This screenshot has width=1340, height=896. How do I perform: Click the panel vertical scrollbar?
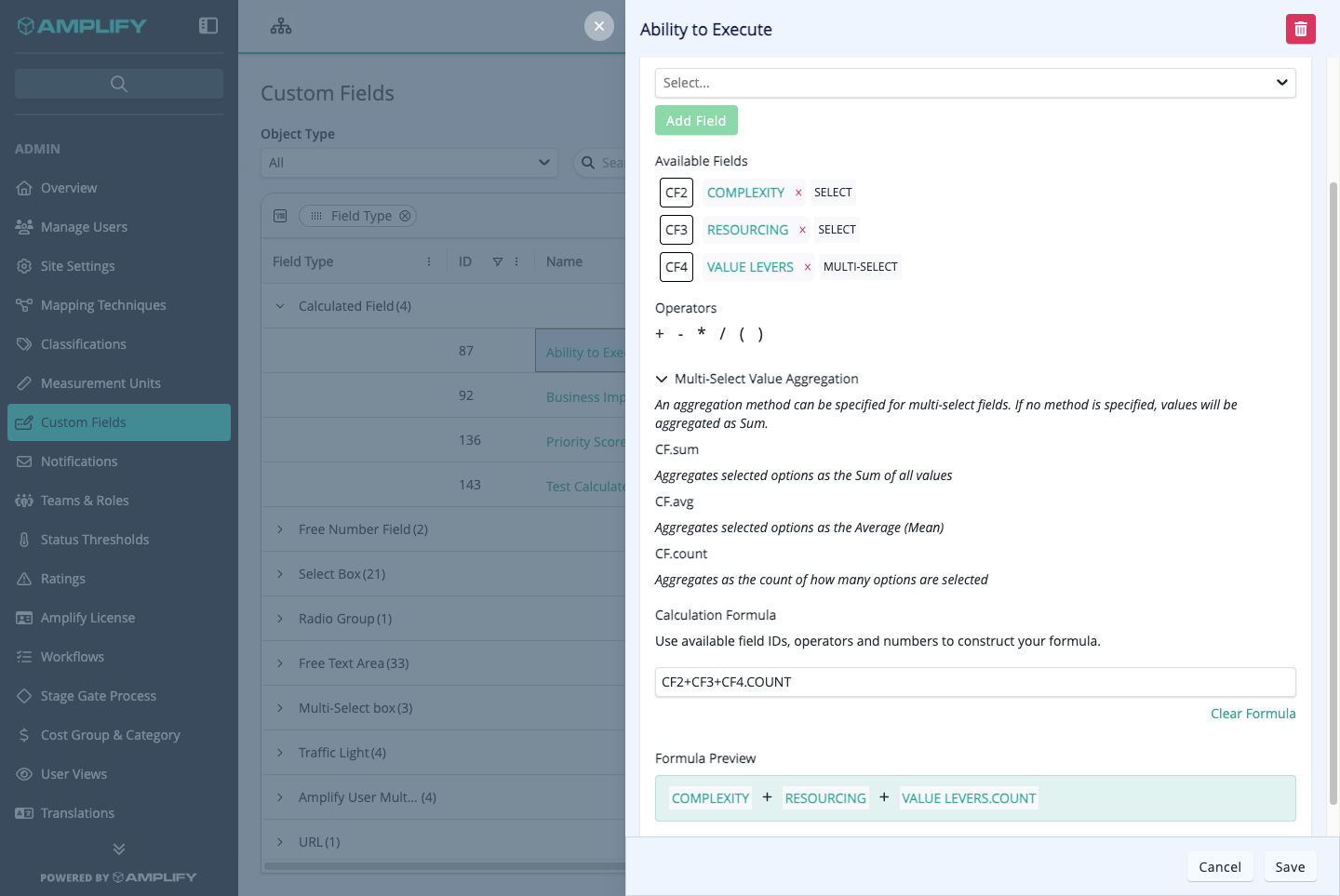[x=1333, y=493]
